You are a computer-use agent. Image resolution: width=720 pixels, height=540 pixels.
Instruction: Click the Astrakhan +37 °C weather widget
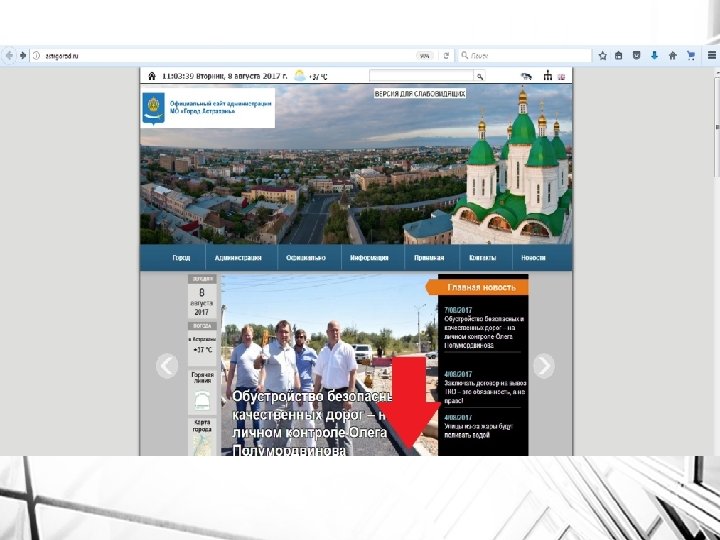click(x=202, y=344)
